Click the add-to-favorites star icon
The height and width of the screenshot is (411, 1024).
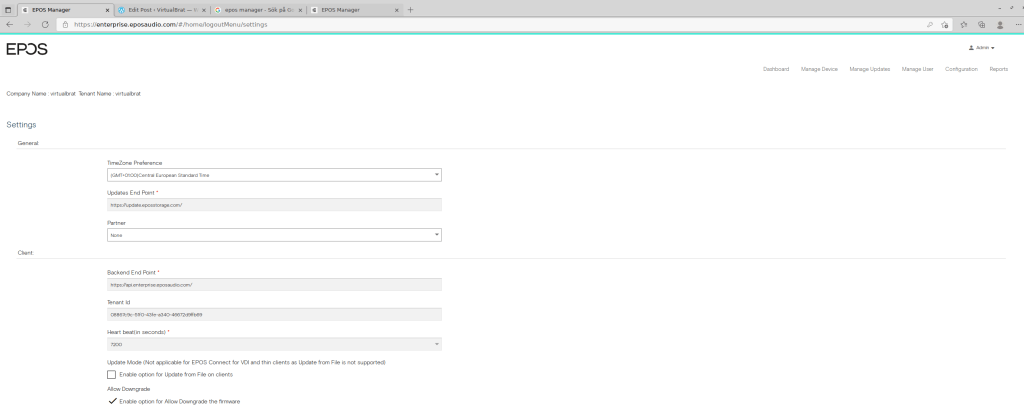pos(944,24)
